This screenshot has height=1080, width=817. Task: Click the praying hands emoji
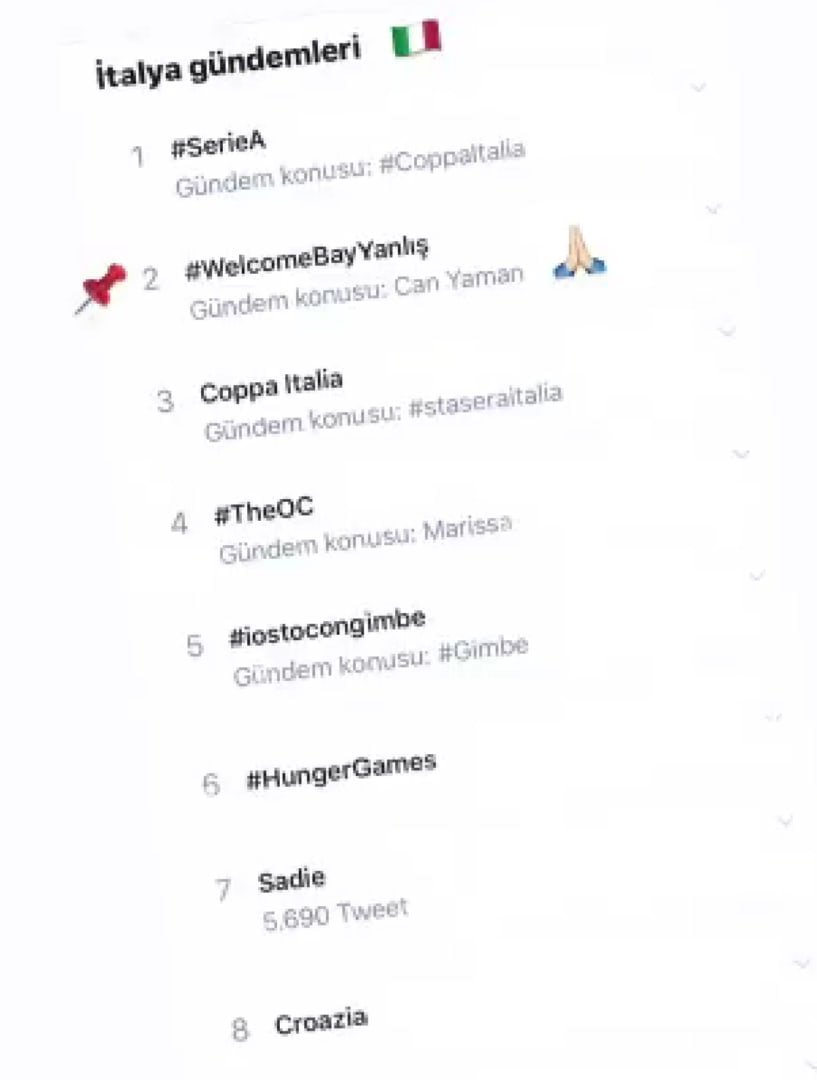click(579, 252)
